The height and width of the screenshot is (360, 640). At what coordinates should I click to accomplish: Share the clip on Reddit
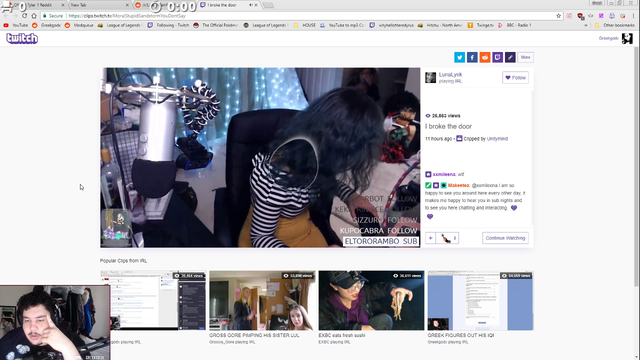(x=484, y=57)
